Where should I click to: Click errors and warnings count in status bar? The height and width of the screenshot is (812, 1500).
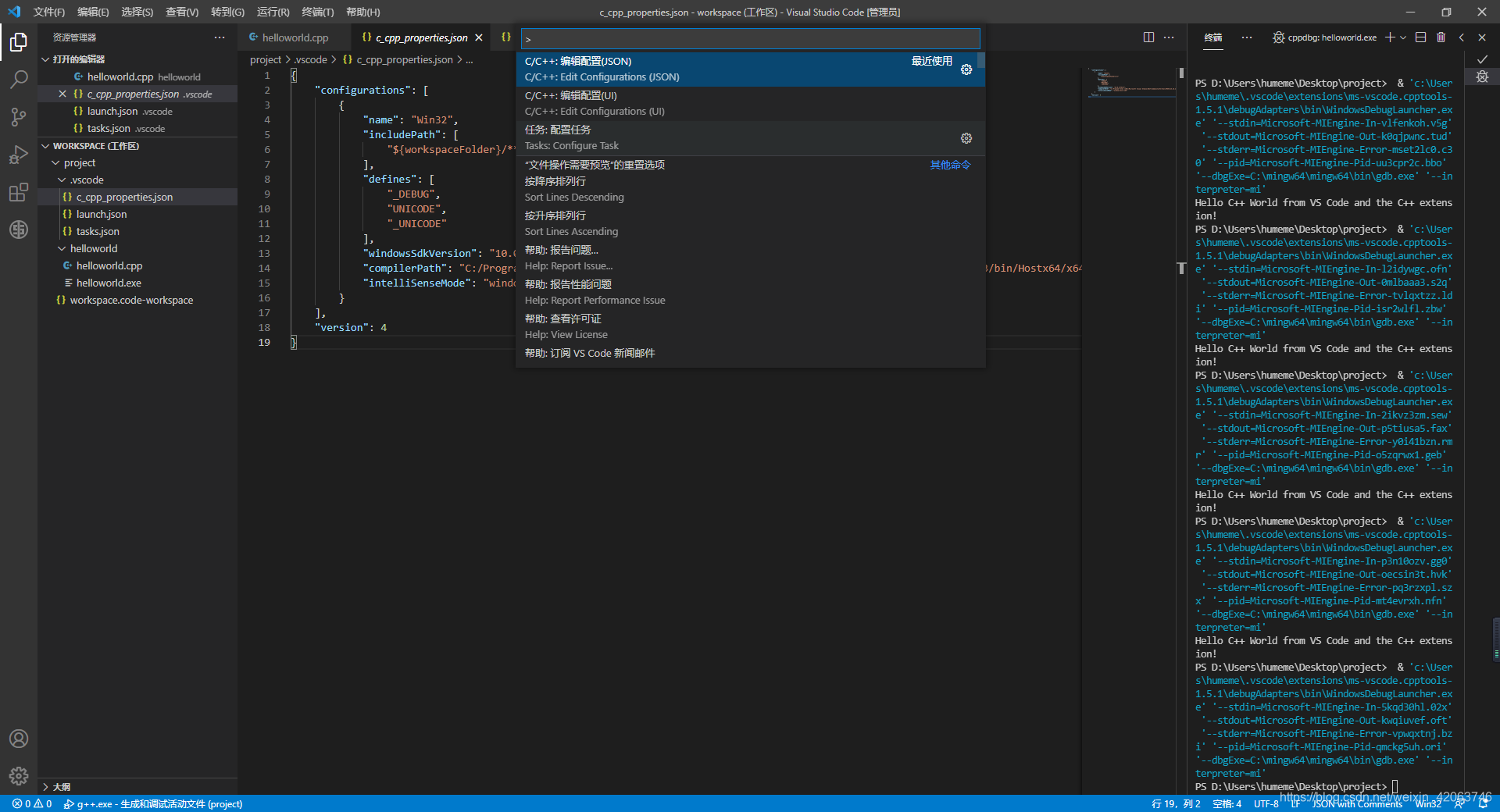pyautogui.click(x=32, y=803)
